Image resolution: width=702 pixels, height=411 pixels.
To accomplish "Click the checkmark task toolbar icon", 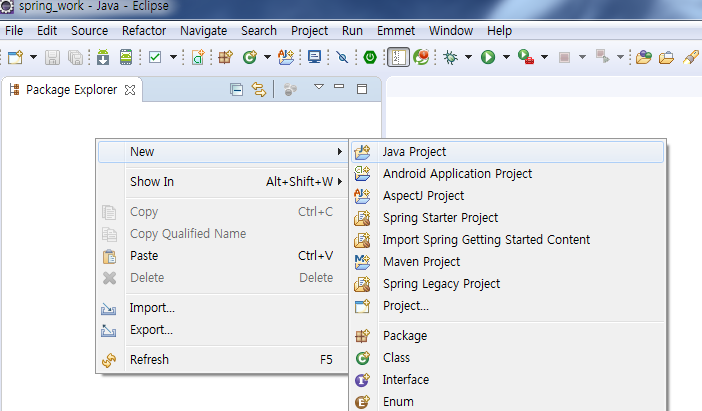I will (x=155, y=57).
